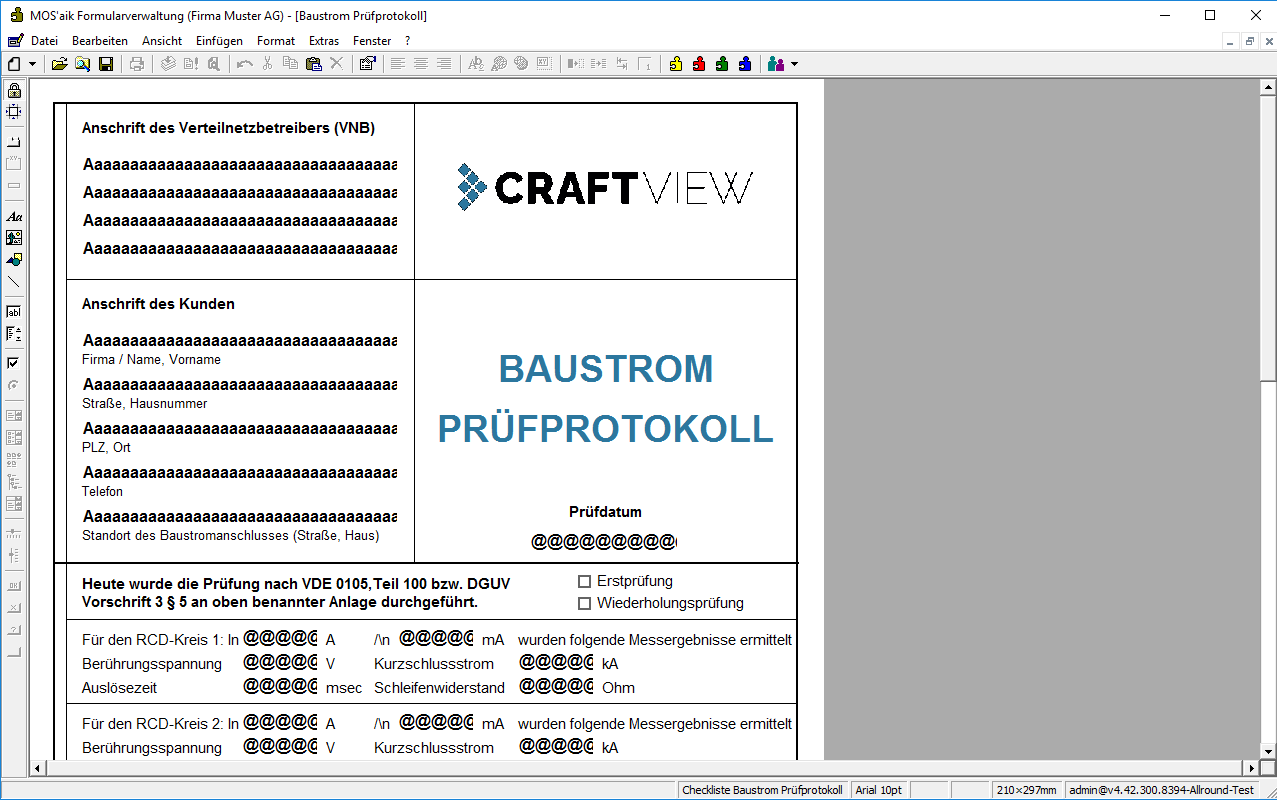This screenshot has width=1277, height=800.
Task: Check the Wiederholungsprüfung checkbox
Action: pyautogui.click(x=585, y=603)
